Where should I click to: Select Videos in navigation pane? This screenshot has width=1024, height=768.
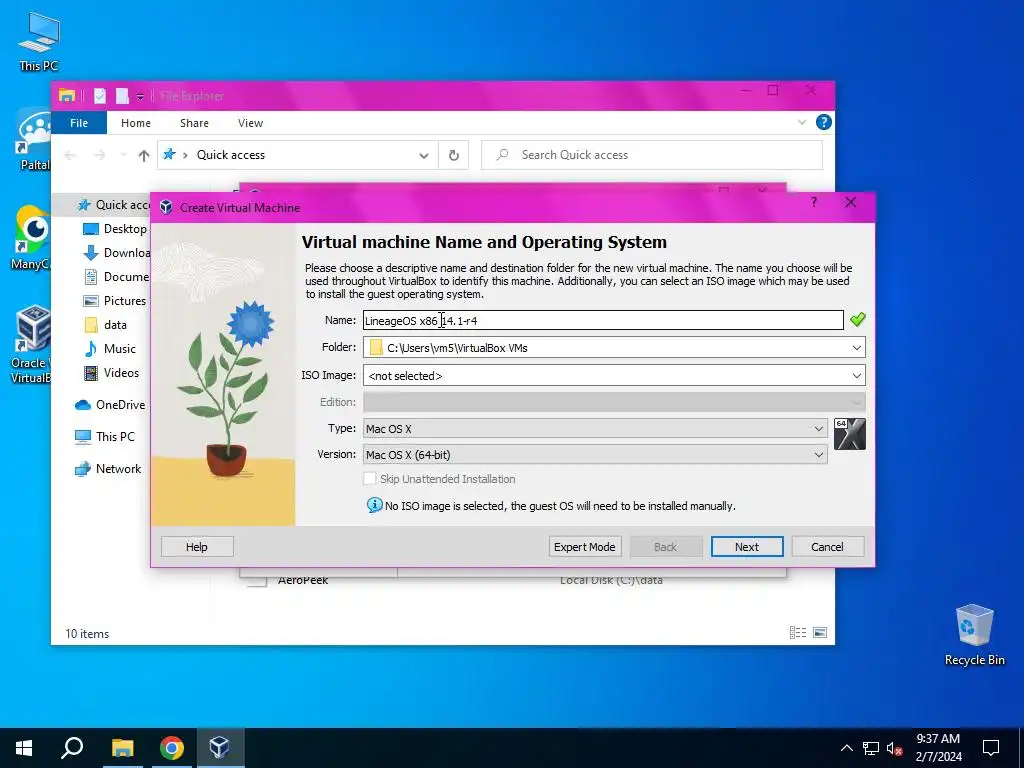[x=112, y=373]
